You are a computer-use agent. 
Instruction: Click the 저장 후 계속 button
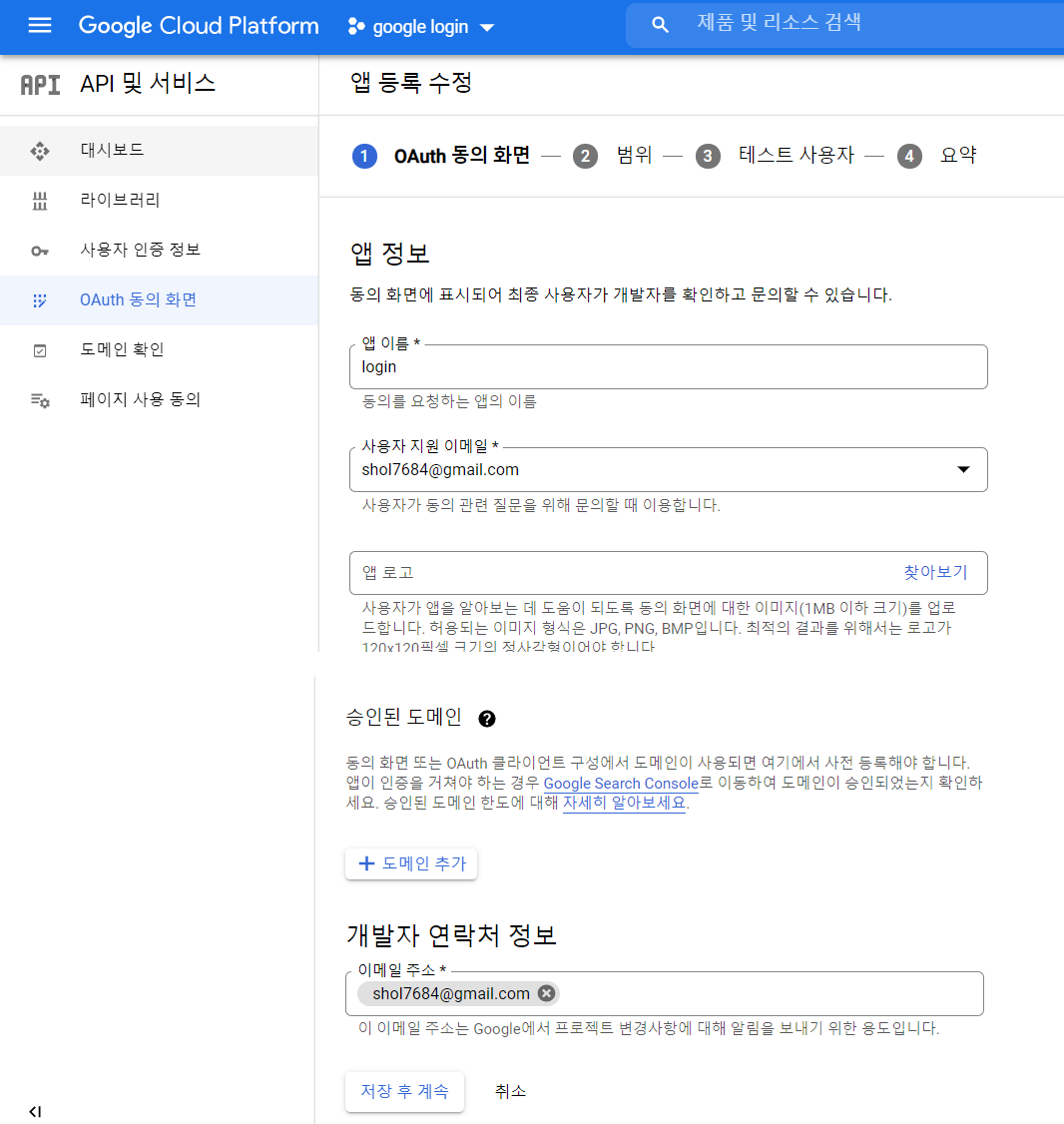404,1092
